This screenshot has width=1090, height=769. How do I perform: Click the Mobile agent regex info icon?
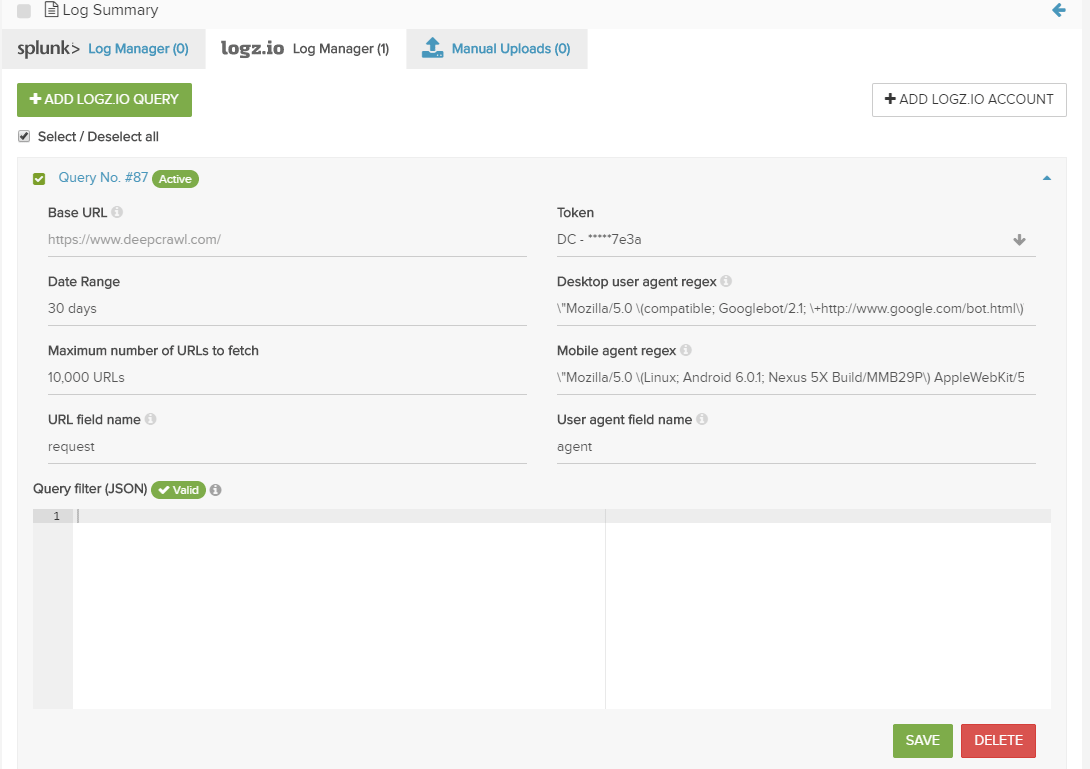[685, 350]
